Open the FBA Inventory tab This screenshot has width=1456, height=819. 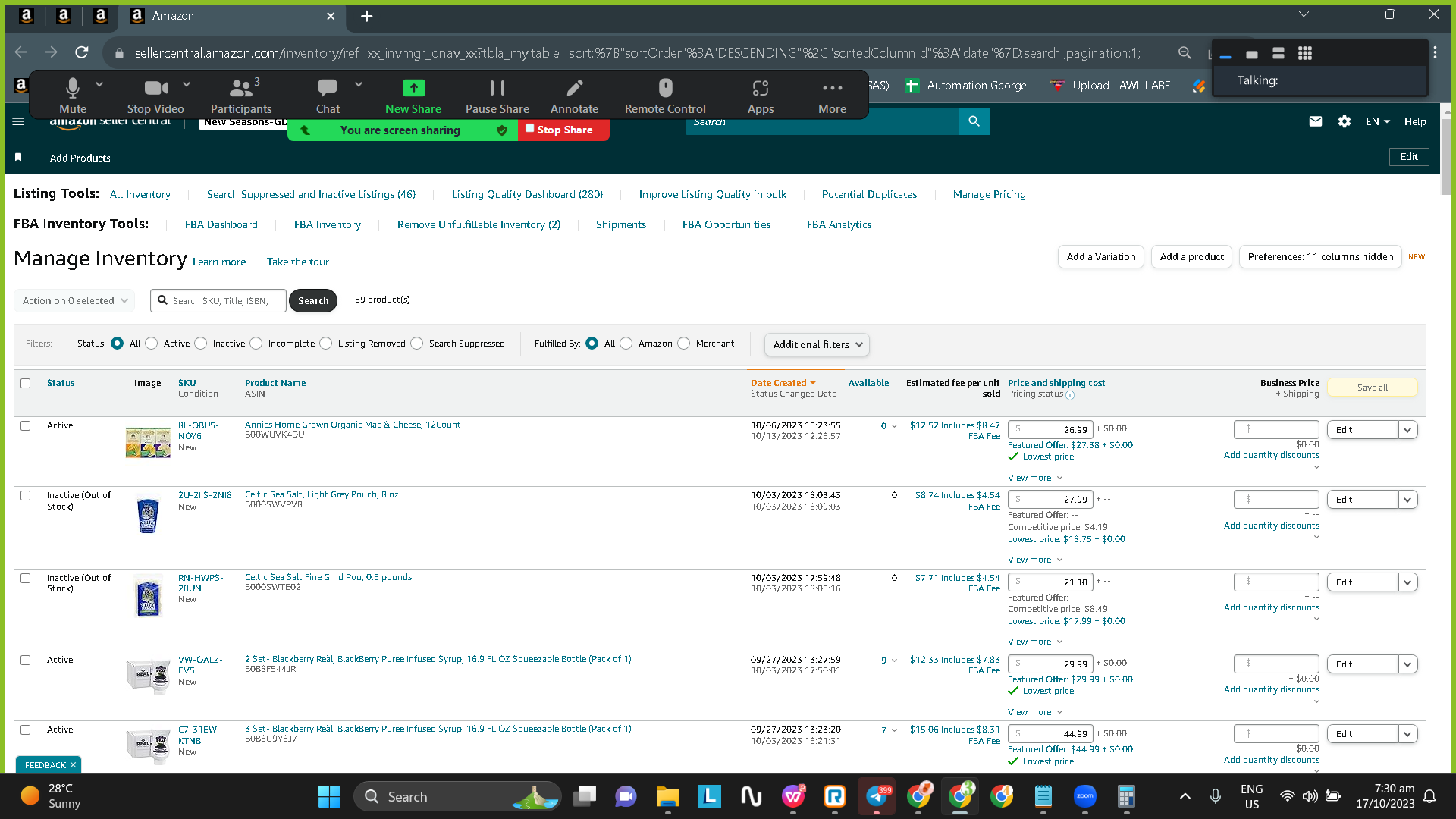coord(328,224)
